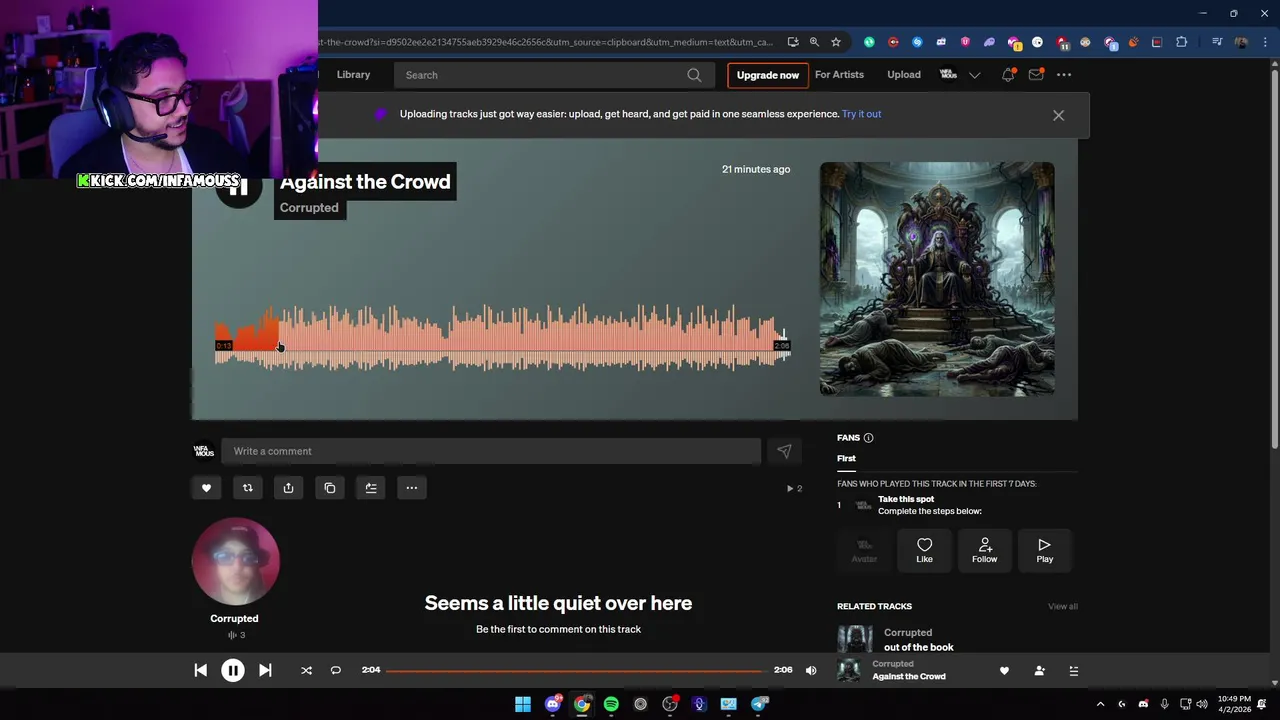This screenshot has width=1280, height=720.
Task: Follow the Try it out link
Action: tap(861, 114)
